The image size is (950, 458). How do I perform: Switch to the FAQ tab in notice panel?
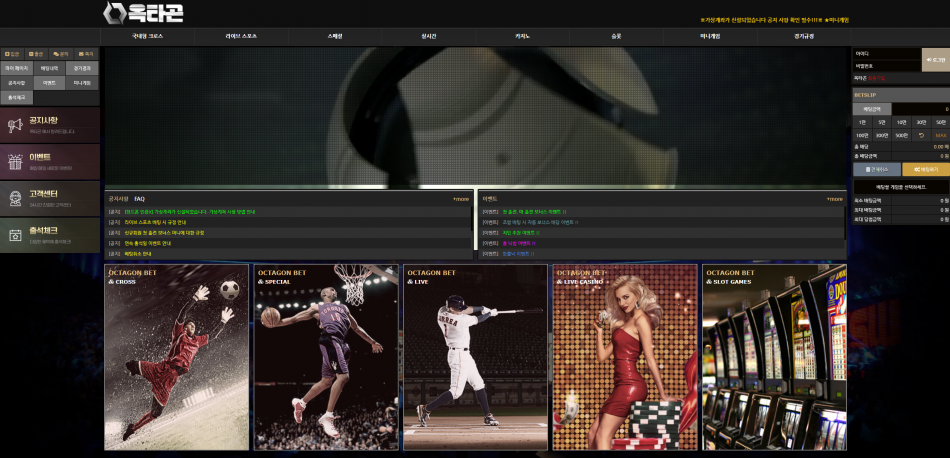pos(139,199)
